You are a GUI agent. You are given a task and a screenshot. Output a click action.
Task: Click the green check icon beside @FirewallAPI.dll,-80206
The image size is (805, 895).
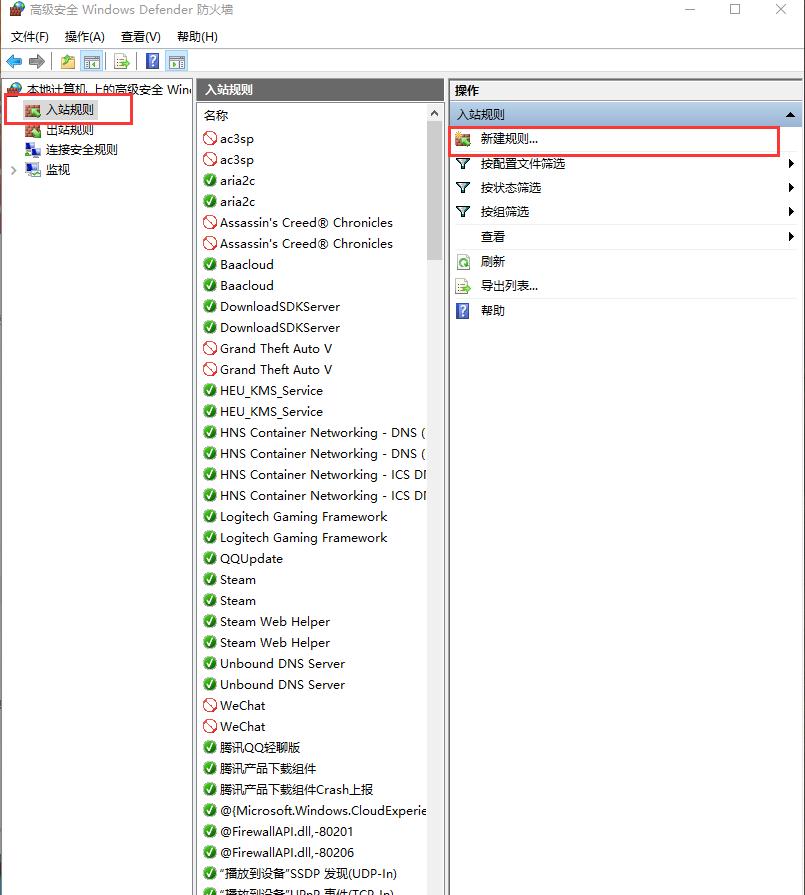(x=210, y=852)
